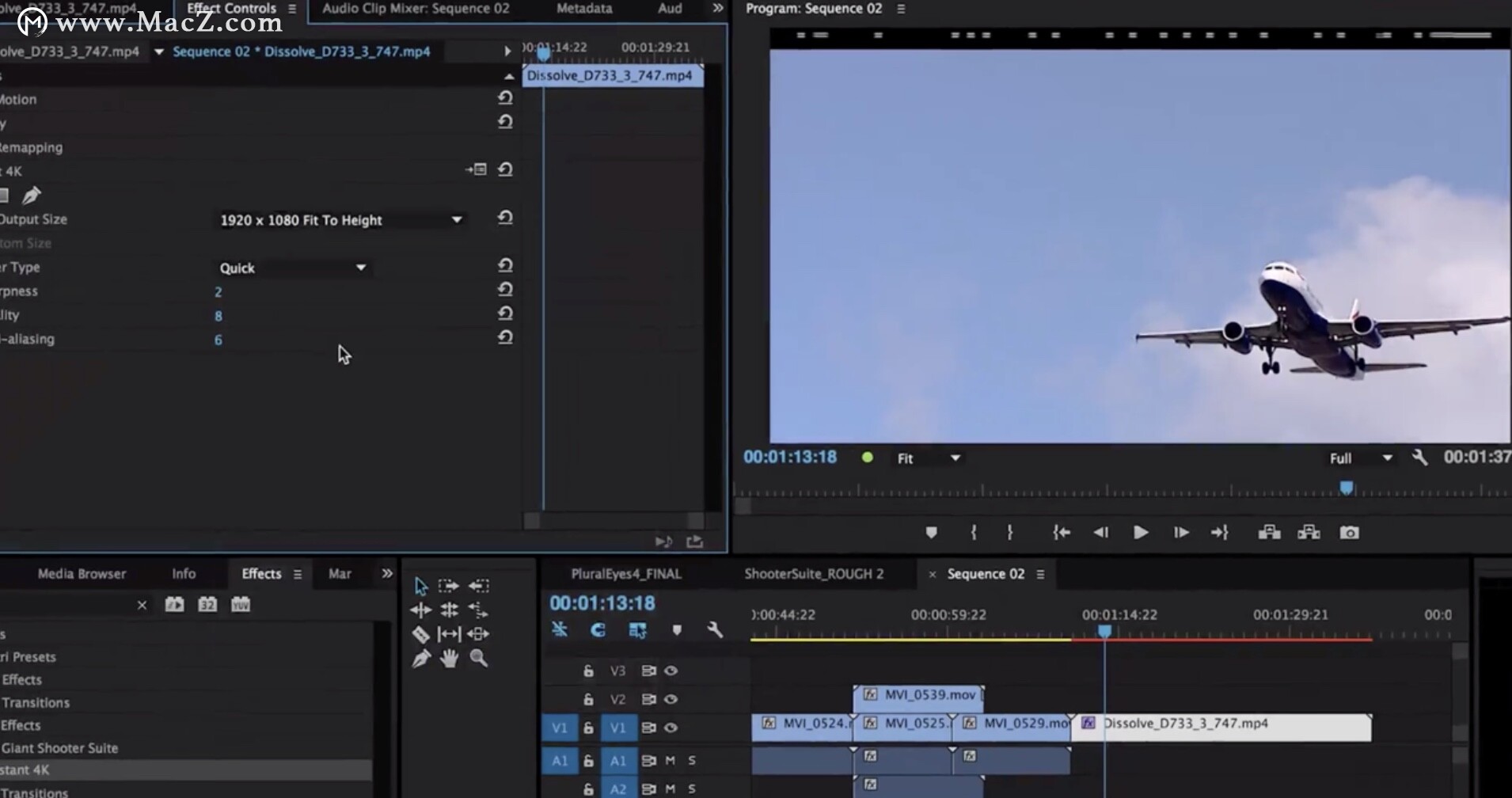The height and width of the screenshot is (798, 1512).
Task: Toggle V1 track visibility eye
Action: [671, 728]
